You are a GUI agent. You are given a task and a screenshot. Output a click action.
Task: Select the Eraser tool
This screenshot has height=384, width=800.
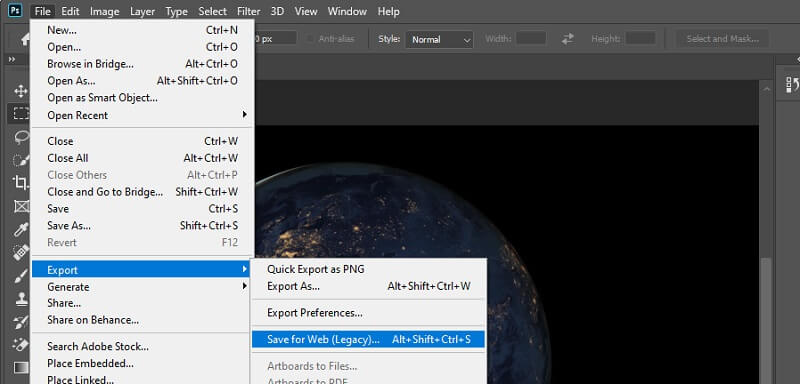click(21, 344)
